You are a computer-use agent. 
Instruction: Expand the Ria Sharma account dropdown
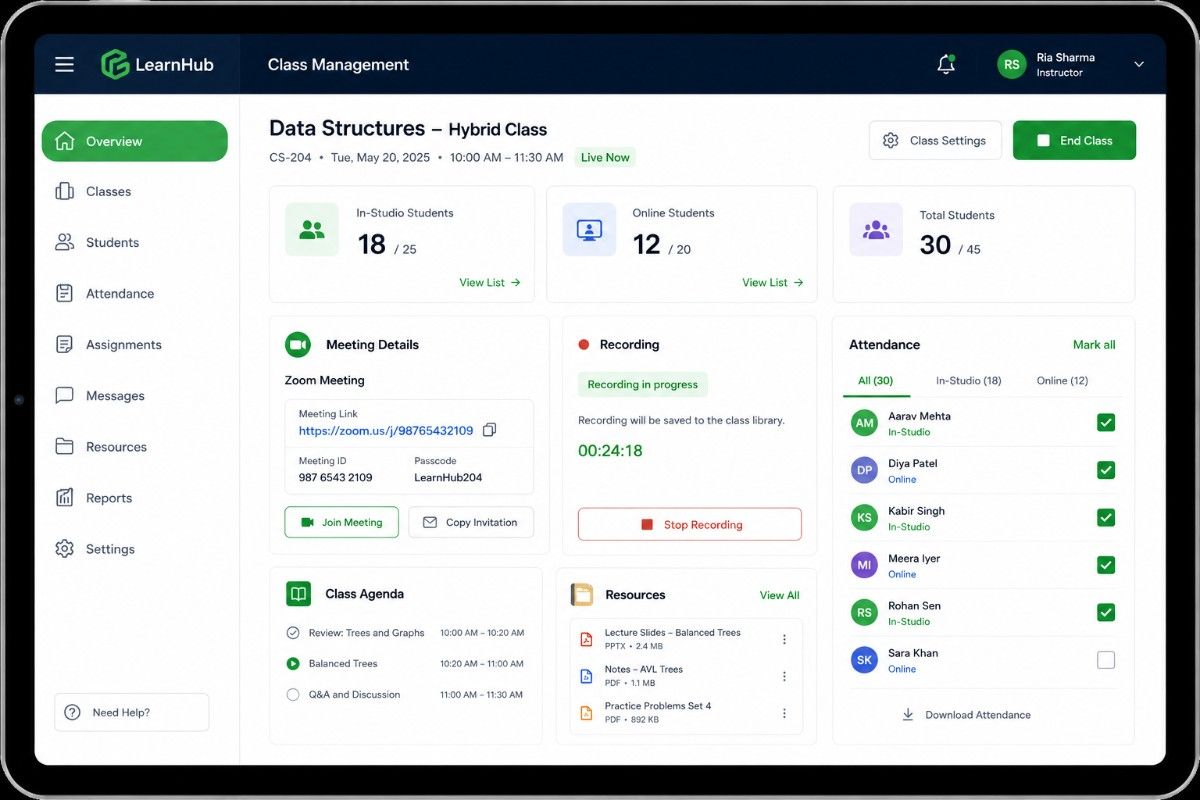(1138, 64)
